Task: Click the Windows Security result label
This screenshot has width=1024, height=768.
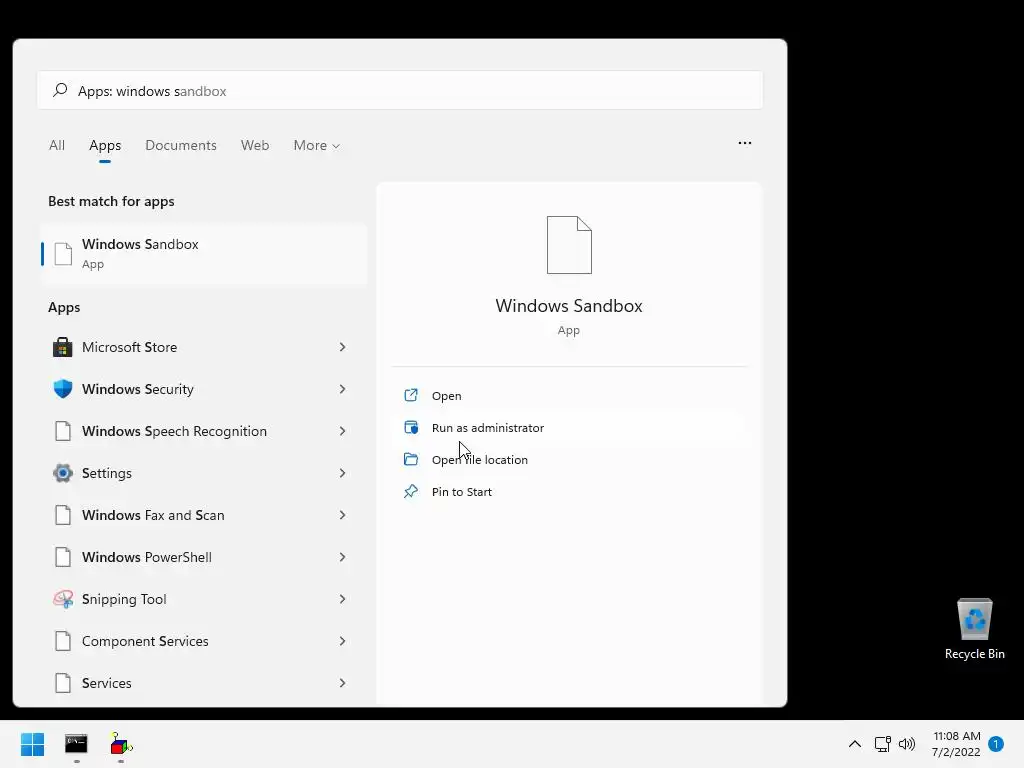Action: 138,389
